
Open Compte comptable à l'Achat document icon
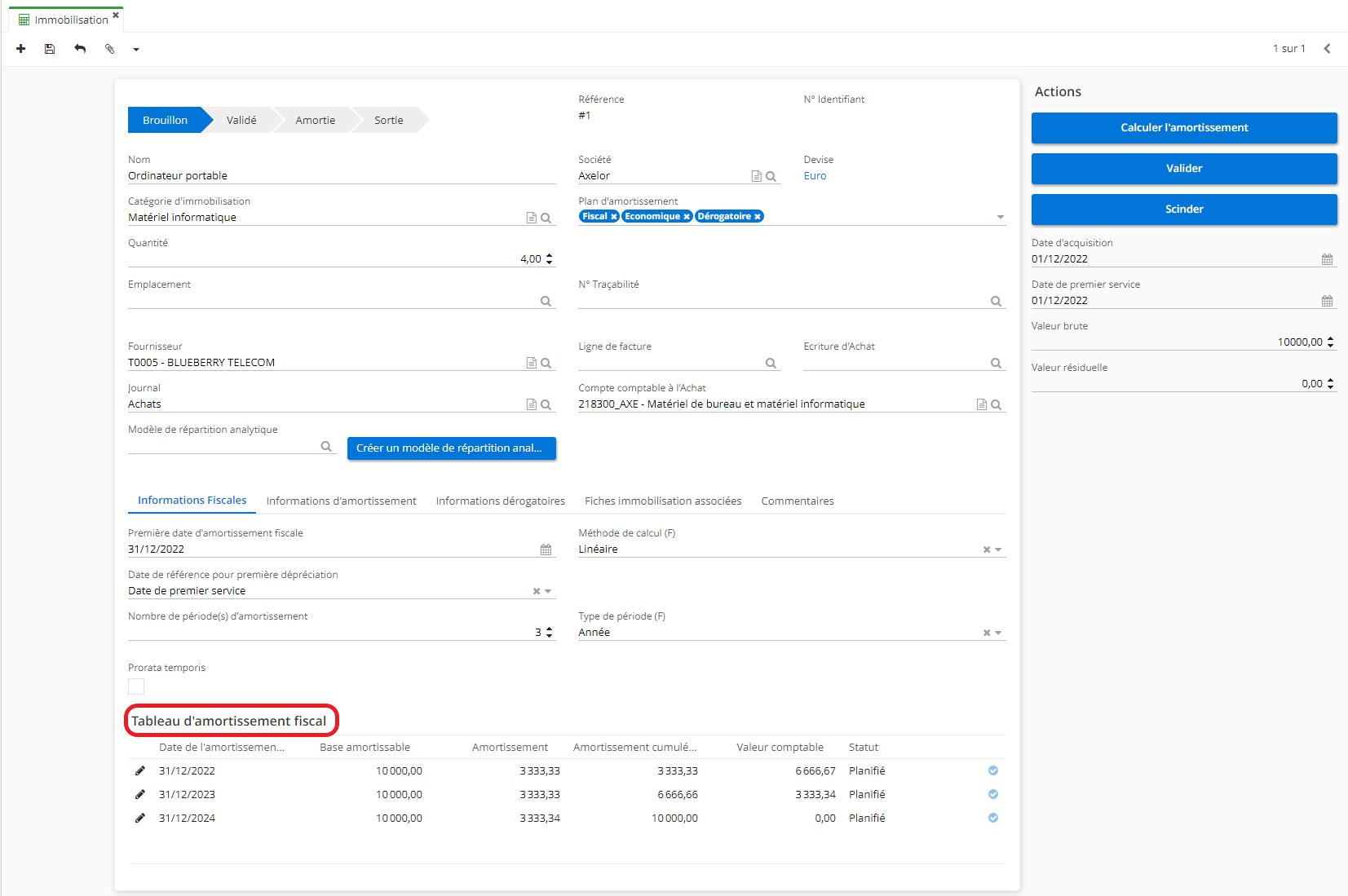(x=982, y=404)
